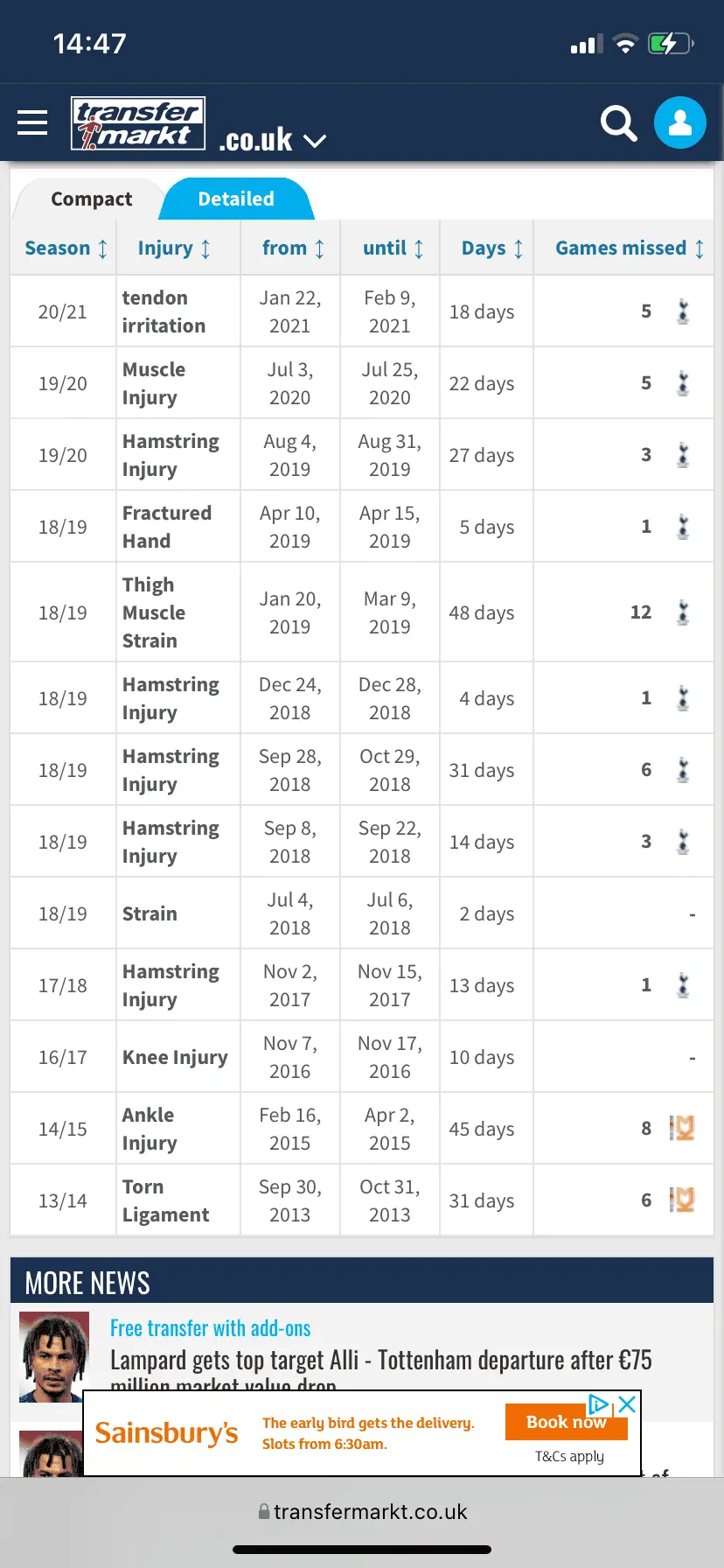
Task: Open the user profile icon
Action: click(x=680, y=122)
